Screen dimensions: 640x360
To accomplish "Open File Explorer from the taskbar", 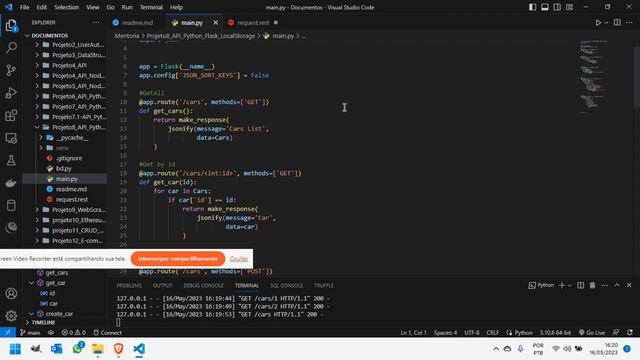I will (98, 349).
